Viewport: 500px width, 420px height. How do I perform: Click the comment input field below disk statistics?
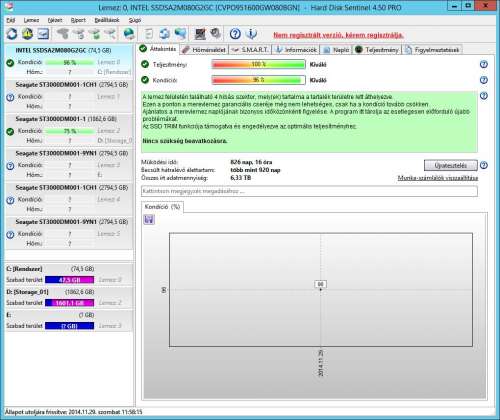tap(309, 191)
